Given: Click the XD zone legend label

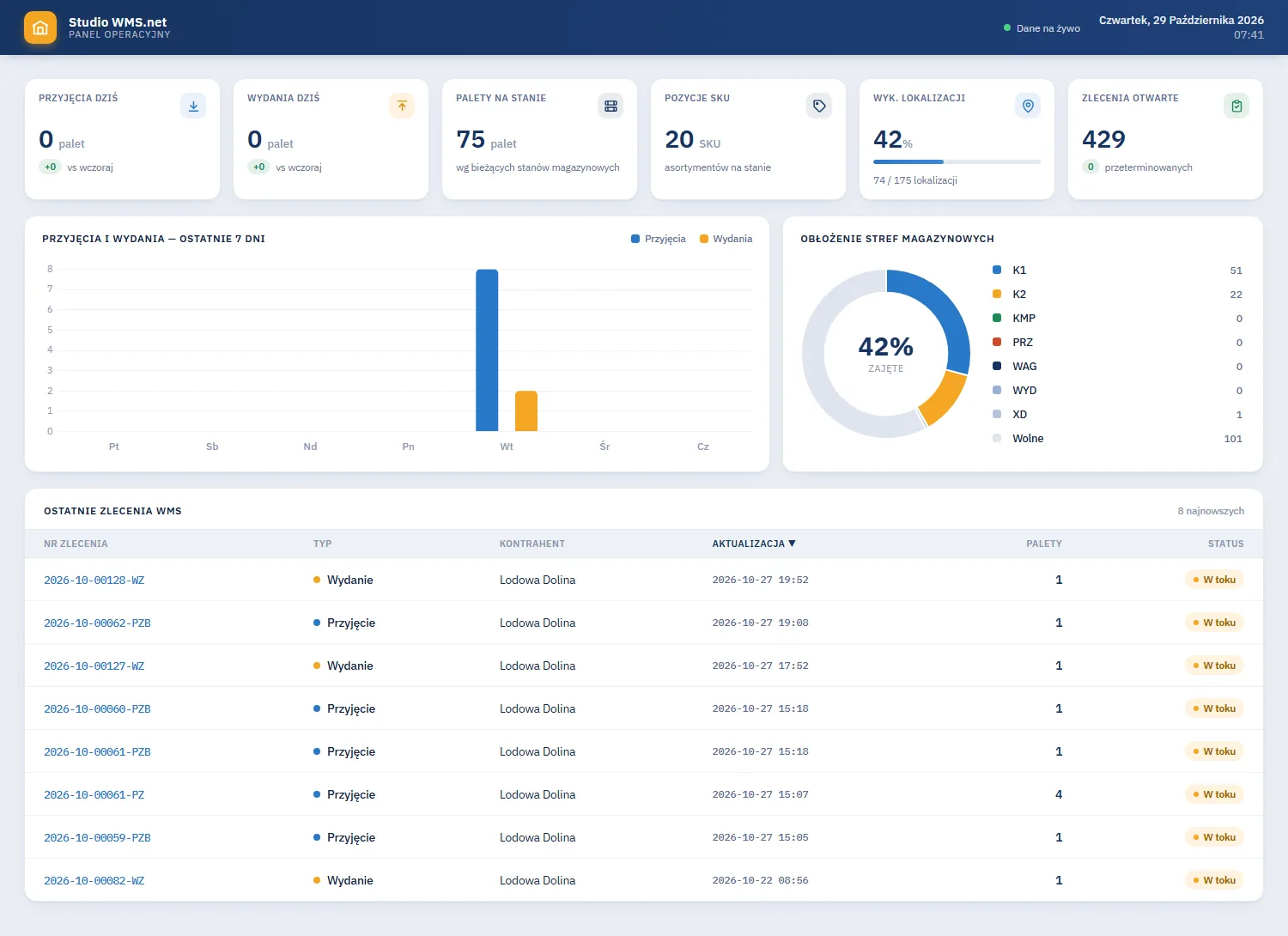Looking at the screenshot, I should click(1019, 414).
